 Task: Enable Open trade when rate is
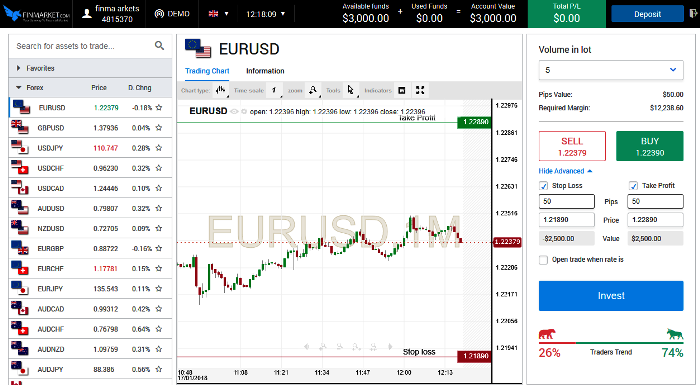click(x=543, y=260)
